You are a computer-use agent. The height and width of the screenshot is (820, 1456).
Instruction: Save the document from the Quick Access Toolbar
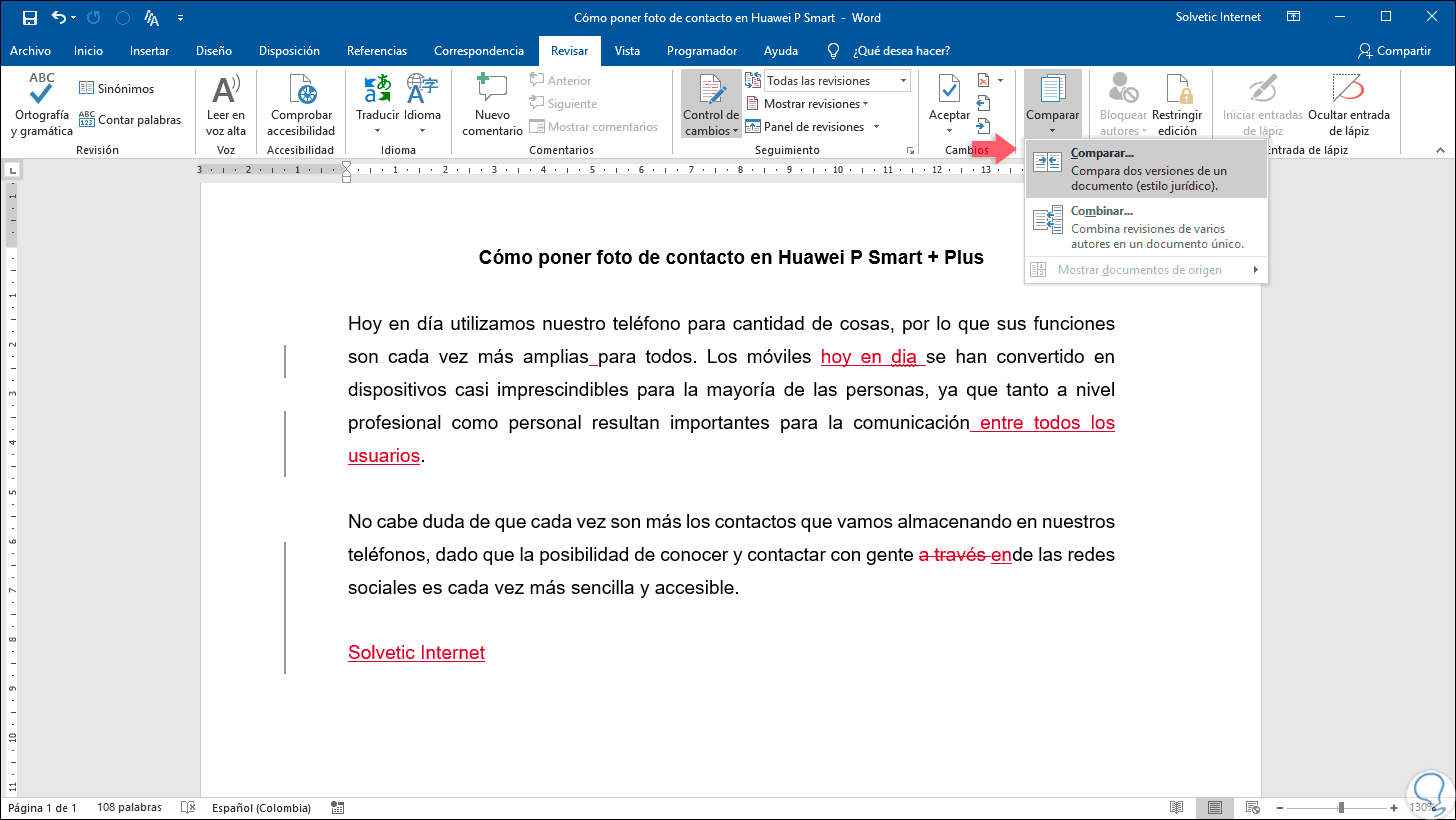(29, 17)
